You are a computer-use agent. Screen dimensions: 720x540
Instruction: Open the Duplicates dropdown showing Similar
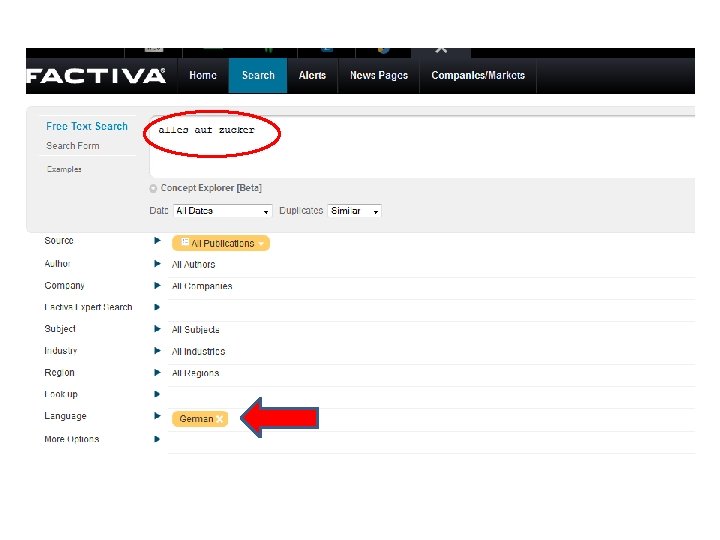(x=354, y=211)
